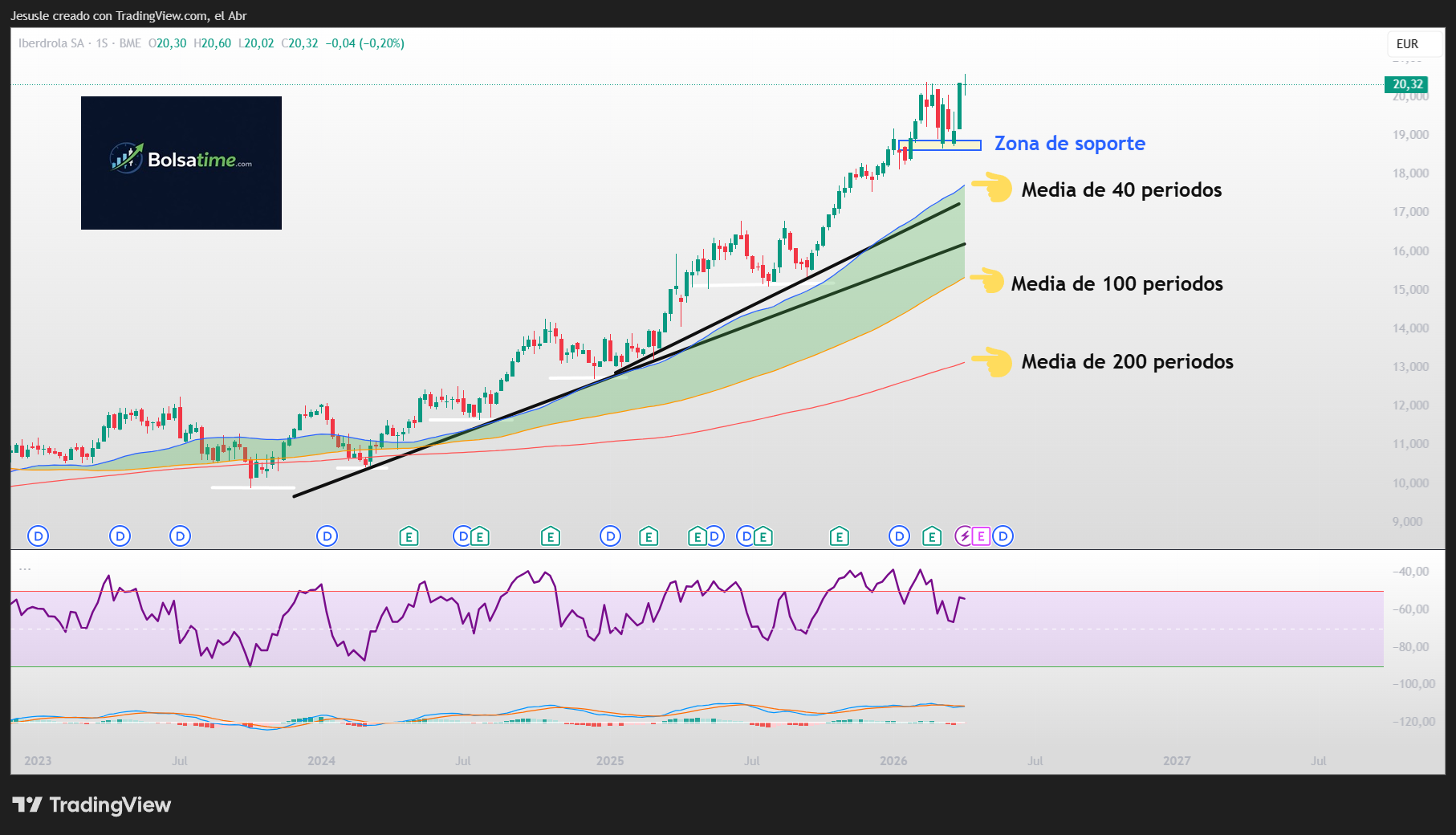Click the hand pointing at Media de 100 periodos

[x=988, y=281]
